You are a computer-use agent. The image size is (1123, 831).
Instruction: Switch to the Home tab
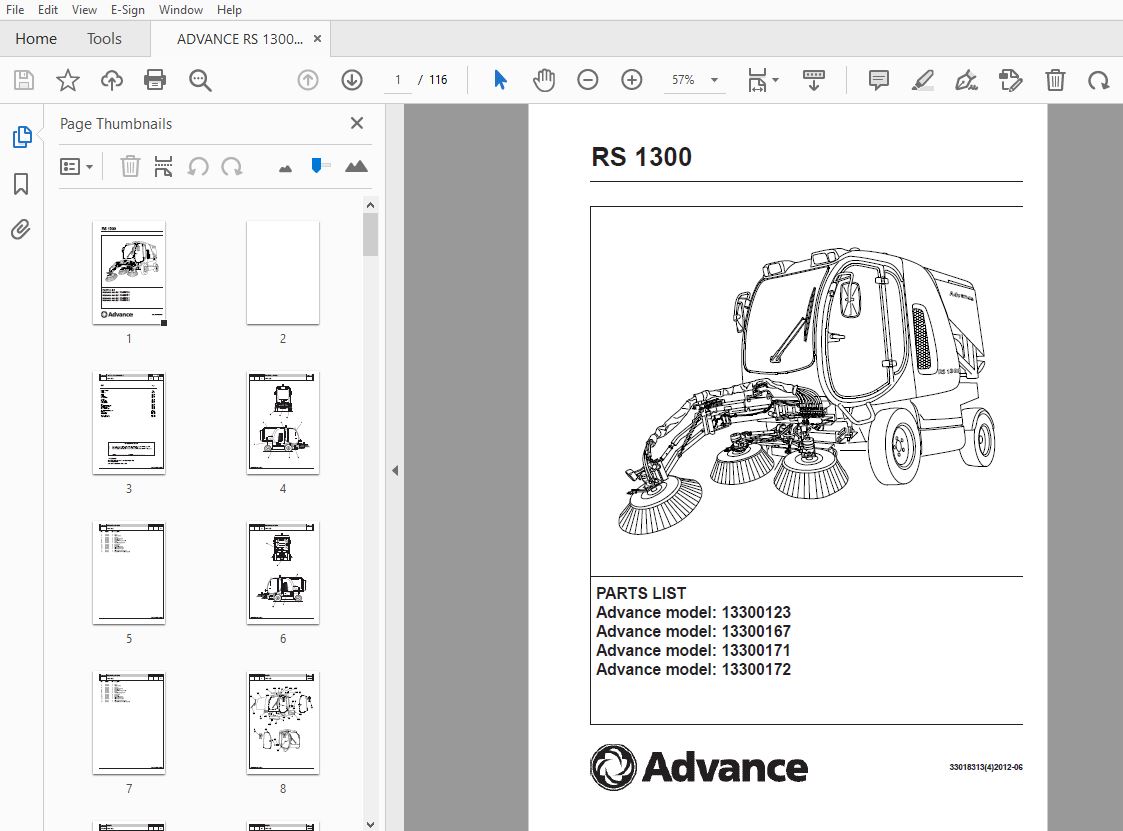[36, 39]
